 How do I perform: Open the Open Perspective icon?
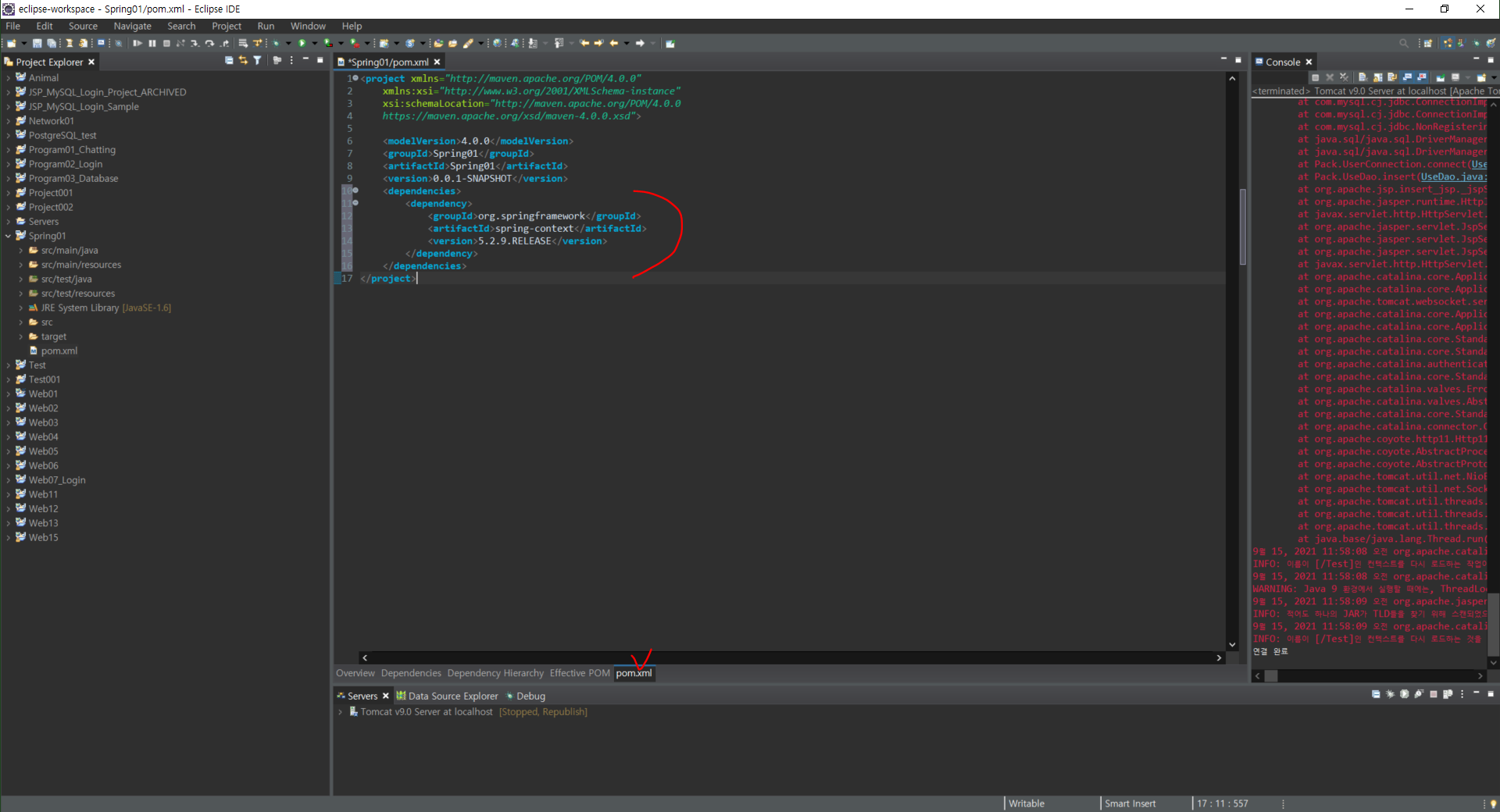[x=1428, y=43]
